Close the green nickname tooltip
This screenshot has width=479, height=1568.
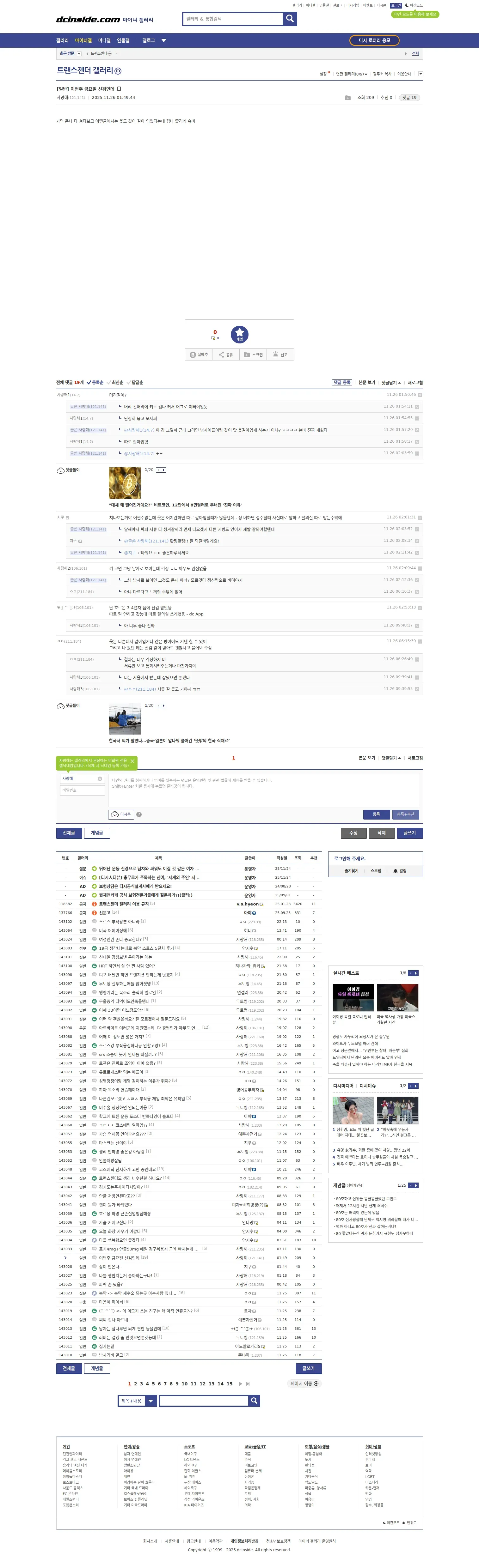click(132, 761)
